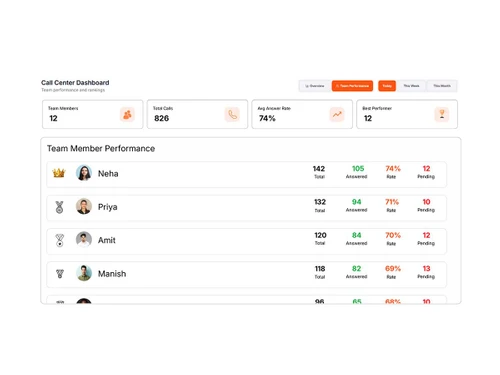500x375 pixels.
Task: Select the name Neha
Action: 108,174
